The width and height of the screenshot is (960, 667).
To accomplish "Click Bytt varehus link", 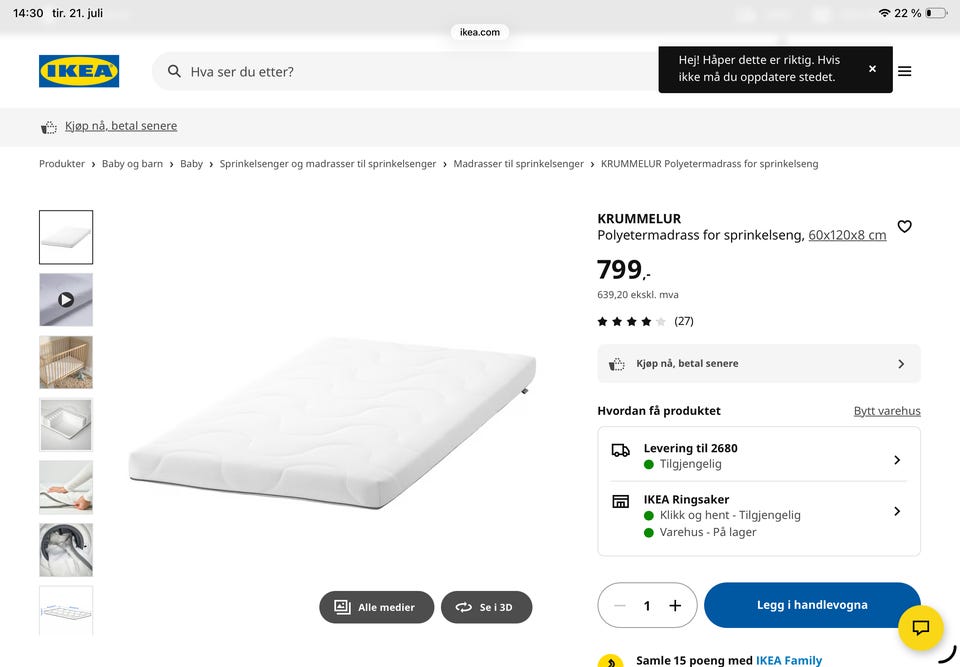I will (887, 411).
